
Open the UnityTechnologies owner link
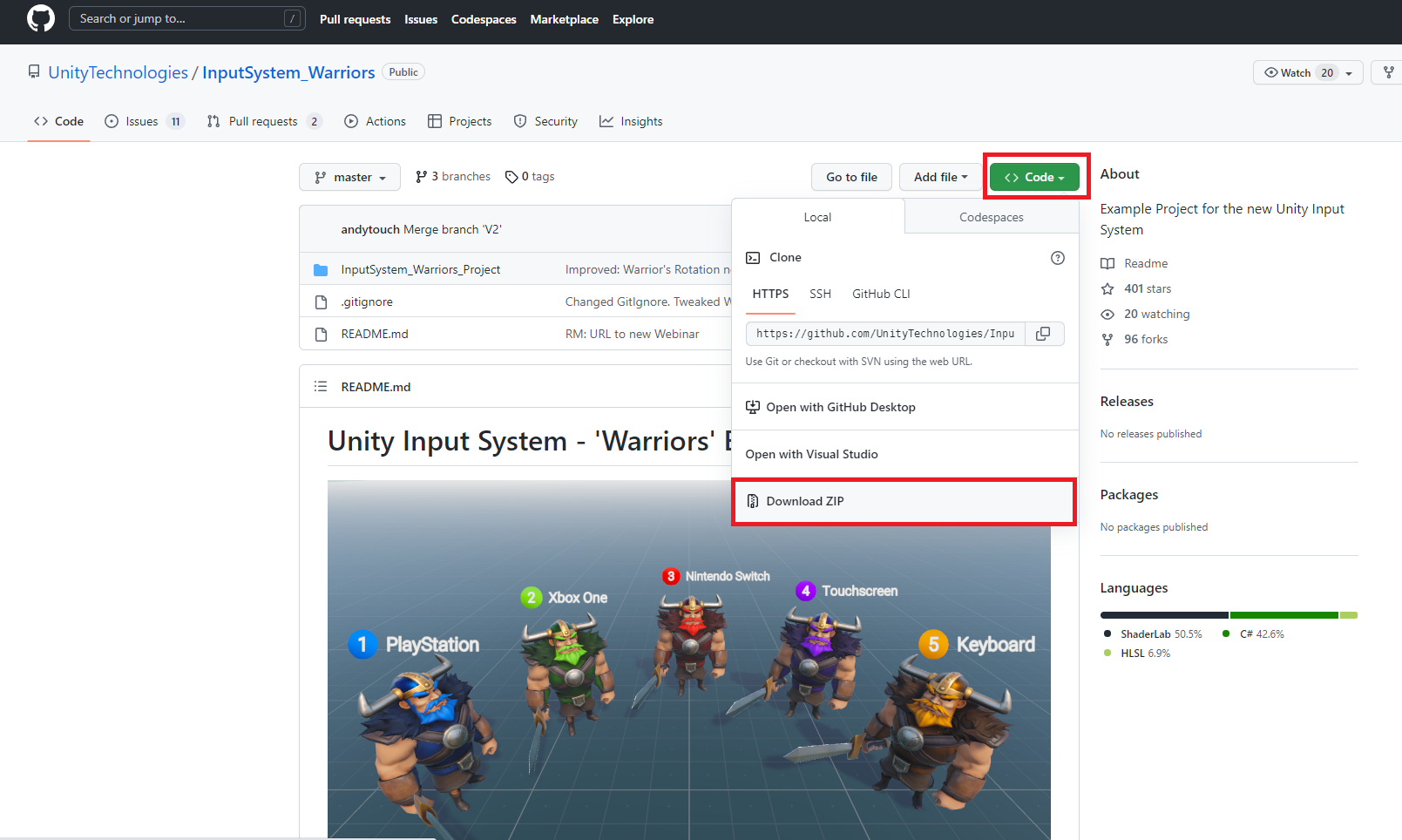point(118,72)
